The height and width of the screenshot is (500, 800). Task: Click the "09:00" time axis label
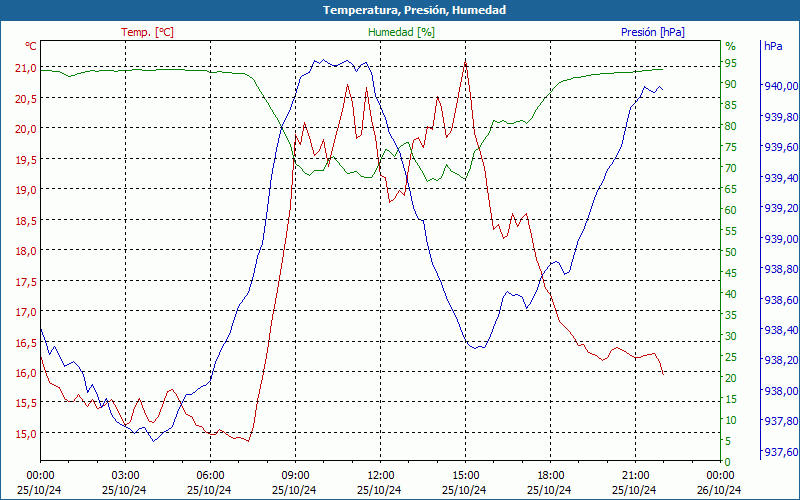pyautogui.click(x=295, y=476)
